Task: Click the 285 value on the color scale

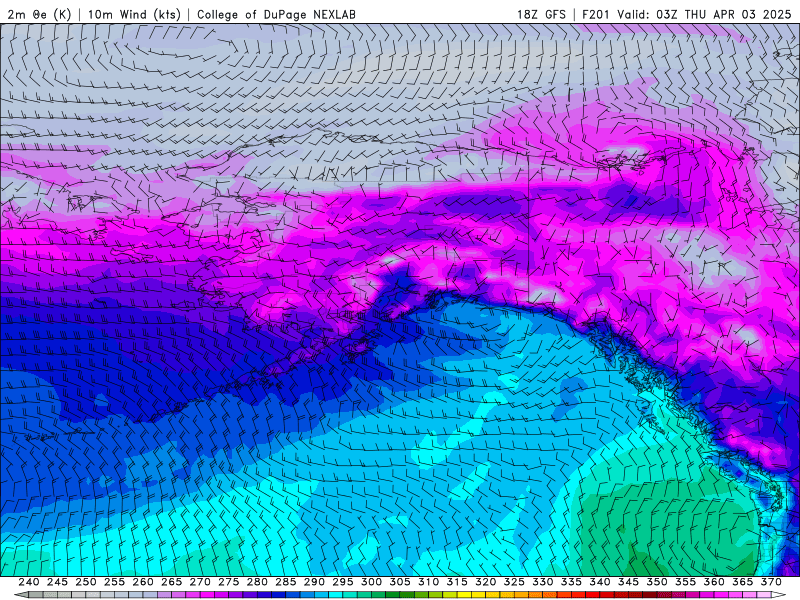Action: (286, 582)
